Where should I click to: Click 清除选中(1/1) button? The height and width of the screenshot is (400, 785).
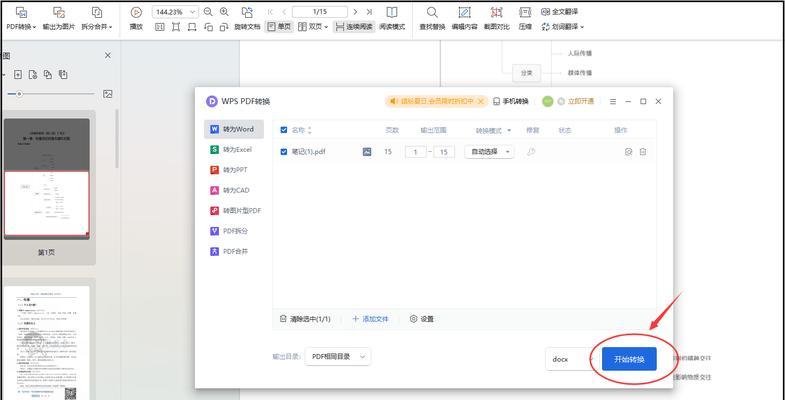tap(305, 318)
